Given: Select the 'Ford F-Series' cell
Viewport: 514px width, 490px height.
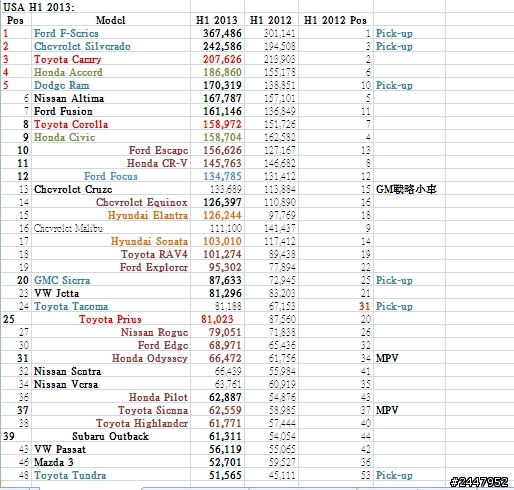Looking at the screenshot, I should (x=66, y=33).
